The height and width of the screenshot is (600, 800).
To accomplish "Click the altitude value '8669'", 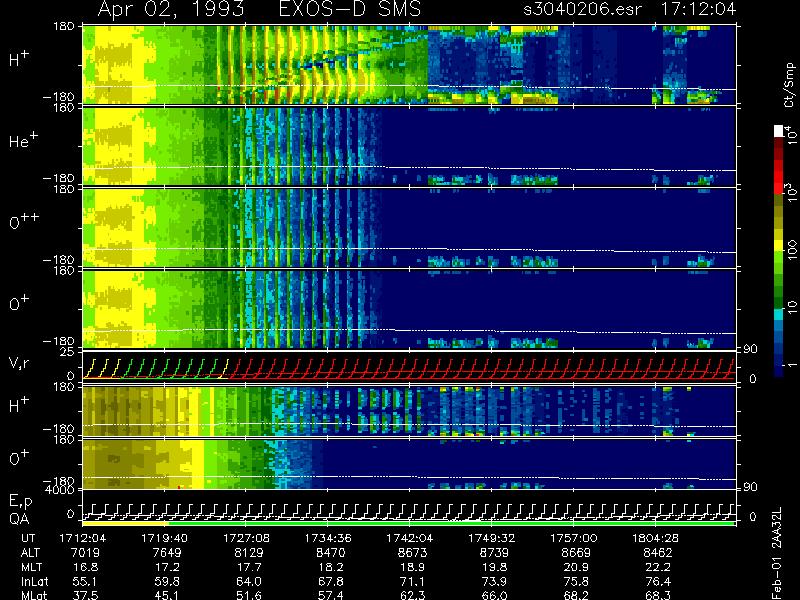I will pyautogui.click(x=576, y=553).
